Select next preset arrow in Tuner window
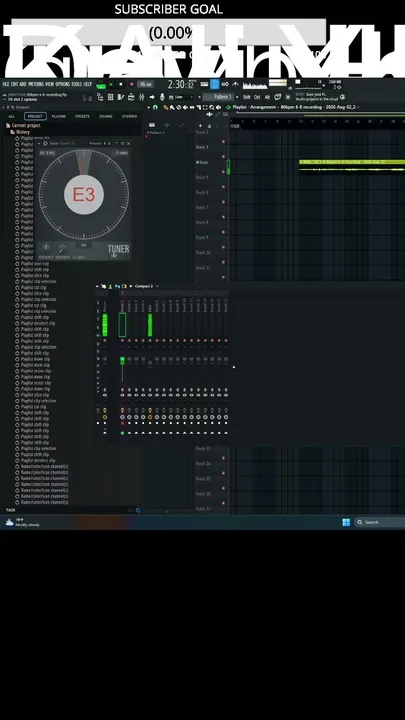405x720 pixels. click(x=109, y=143)
